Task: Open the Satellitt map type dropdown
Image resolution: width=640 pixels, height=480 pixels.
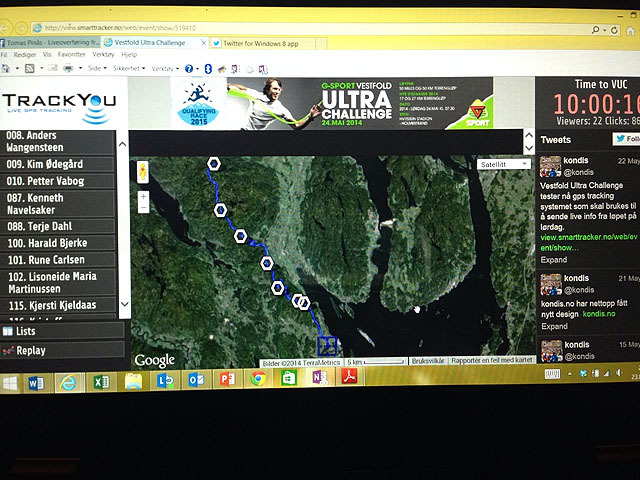Action: [504, 164]
